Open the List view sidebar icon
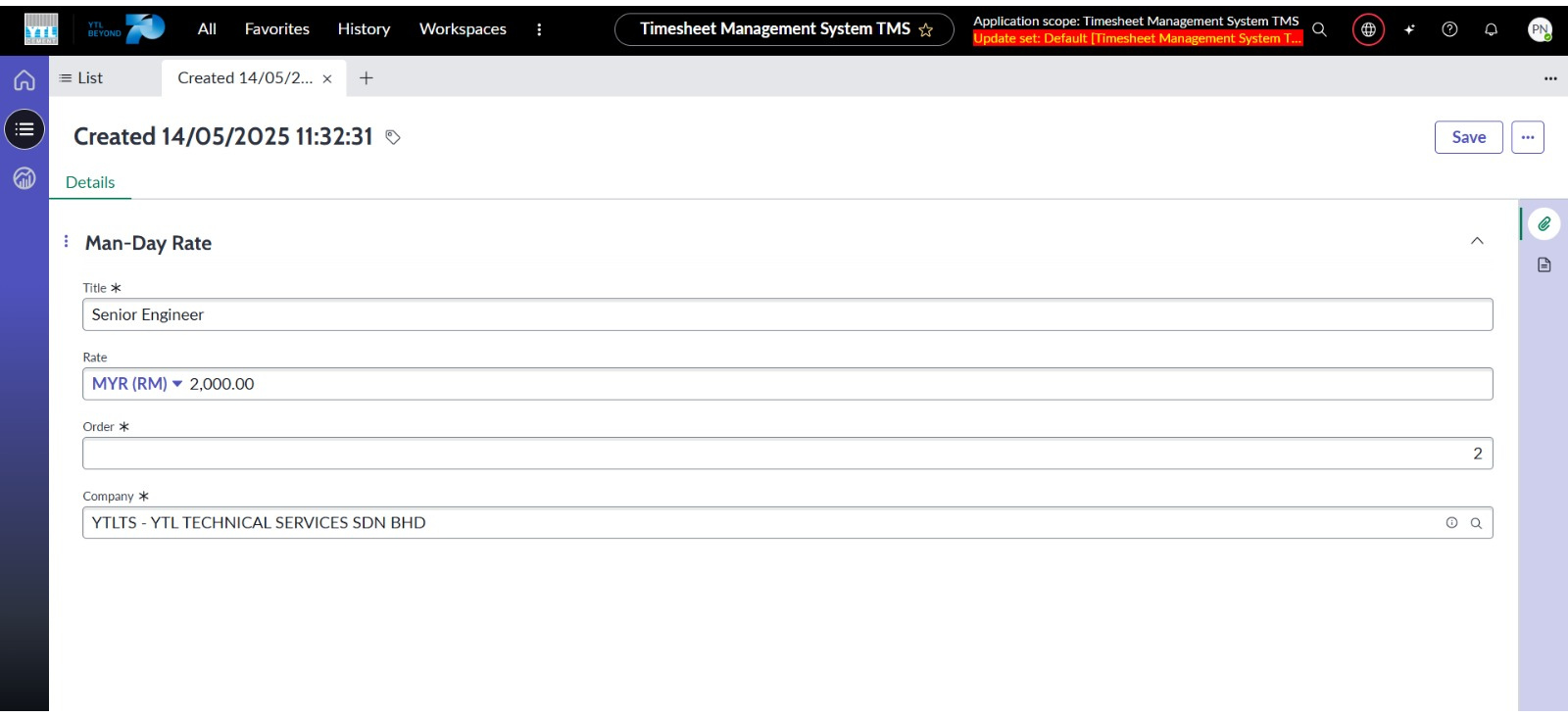 tap(24, 129)
